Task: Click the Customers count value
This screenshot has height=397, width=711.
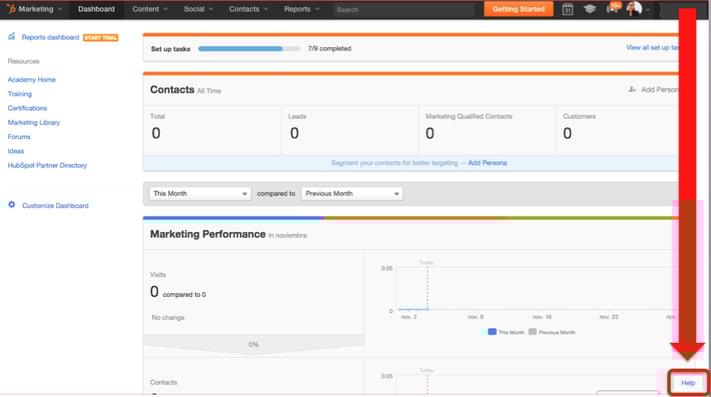Action: click(x=567, y=133)
